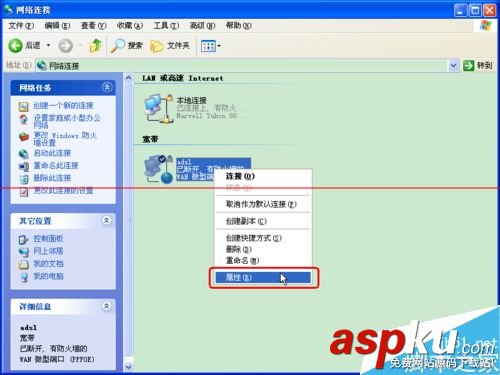Click the 我的文档 folder icon

tap(24, 264)
